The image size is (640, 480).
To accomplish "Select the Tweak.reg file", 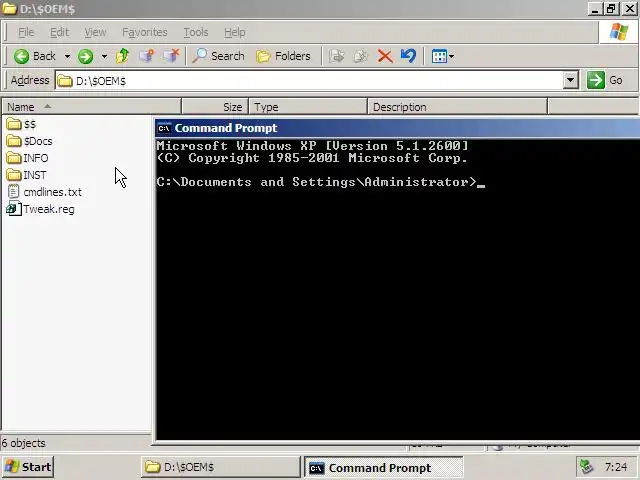I will [x=40, y=209].
